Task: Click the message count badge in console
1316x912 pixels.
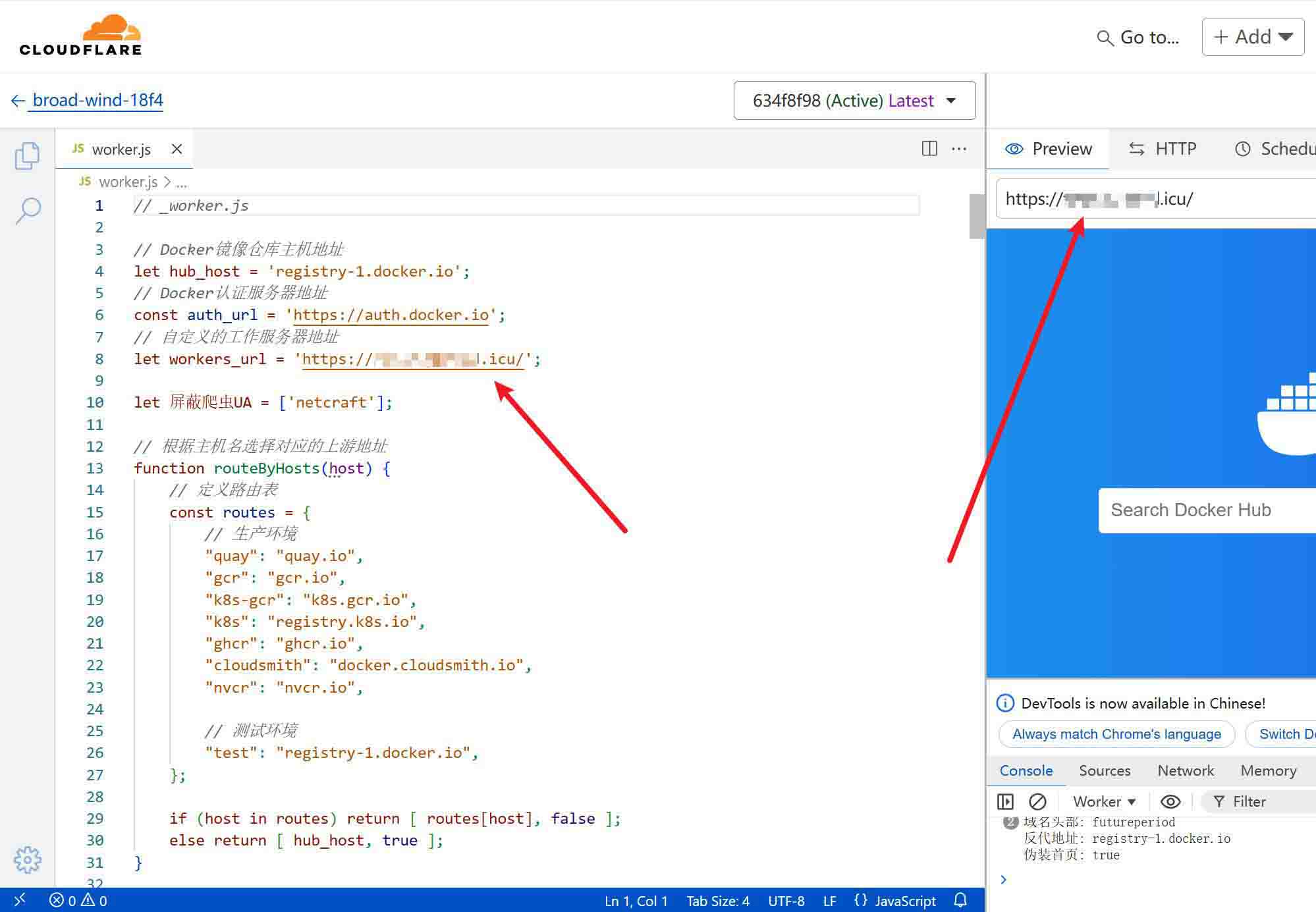Action: 1010,821
